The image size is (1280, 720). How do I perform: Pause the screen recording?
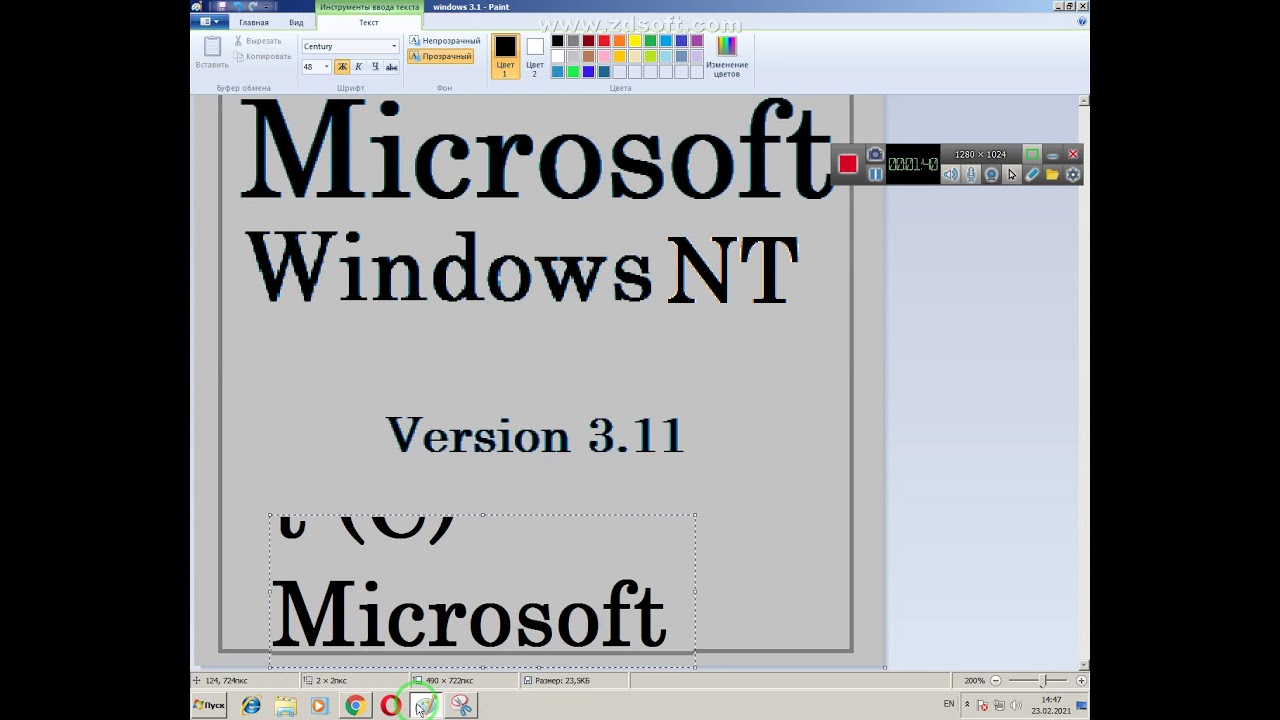pyautogui.click(x=875, y=174)
